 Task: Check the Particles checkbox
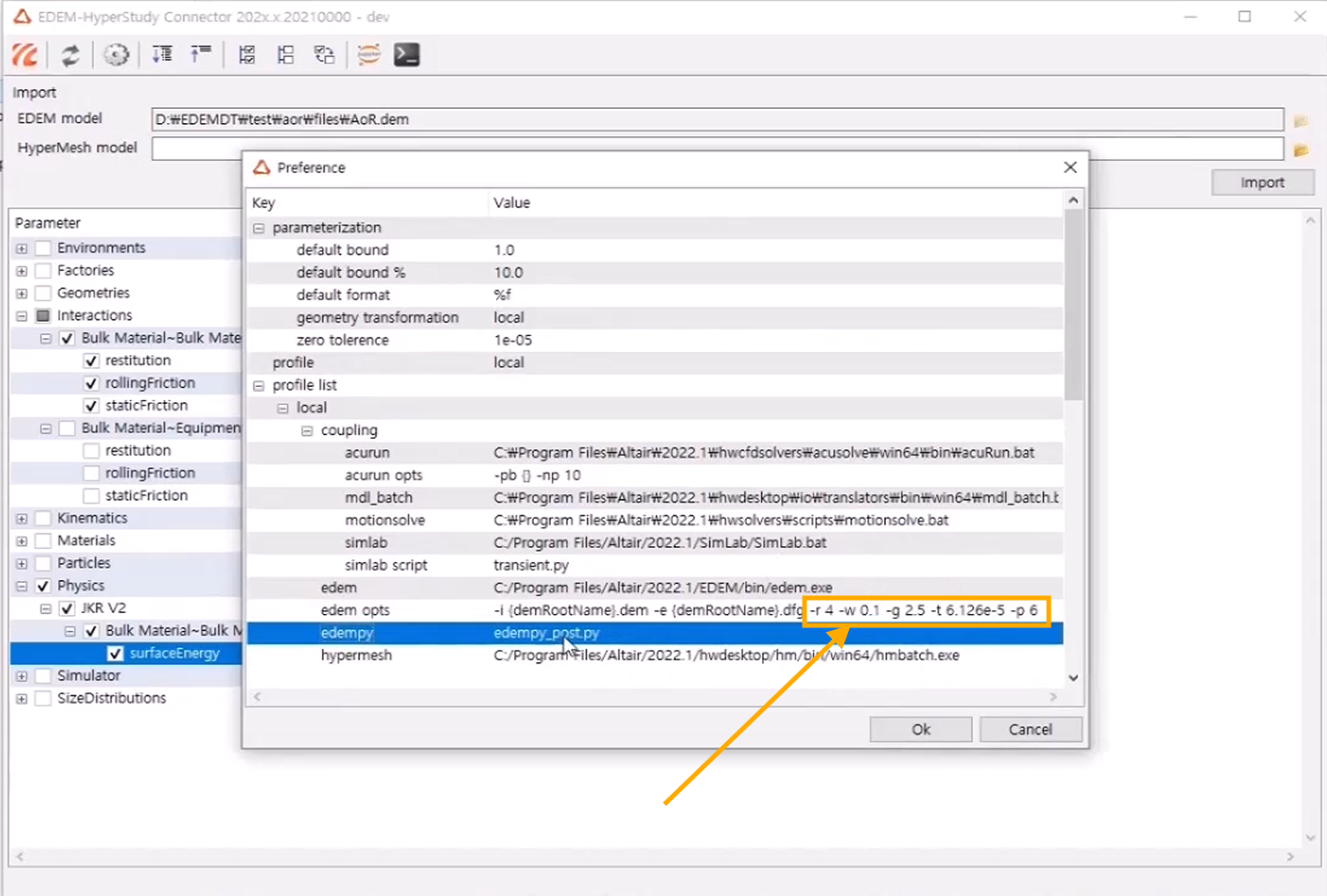point(43,563)
